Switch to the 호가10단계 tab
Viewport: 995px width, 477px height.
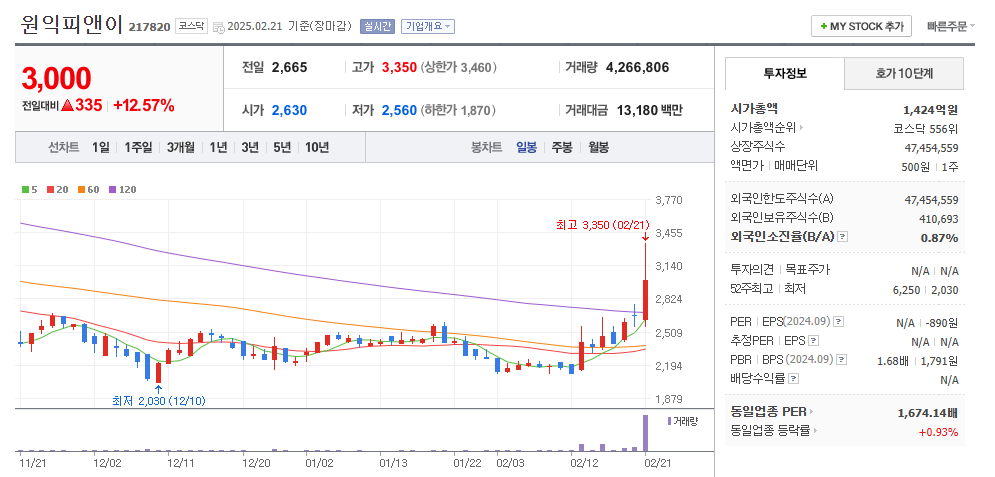tap(904, 74)
